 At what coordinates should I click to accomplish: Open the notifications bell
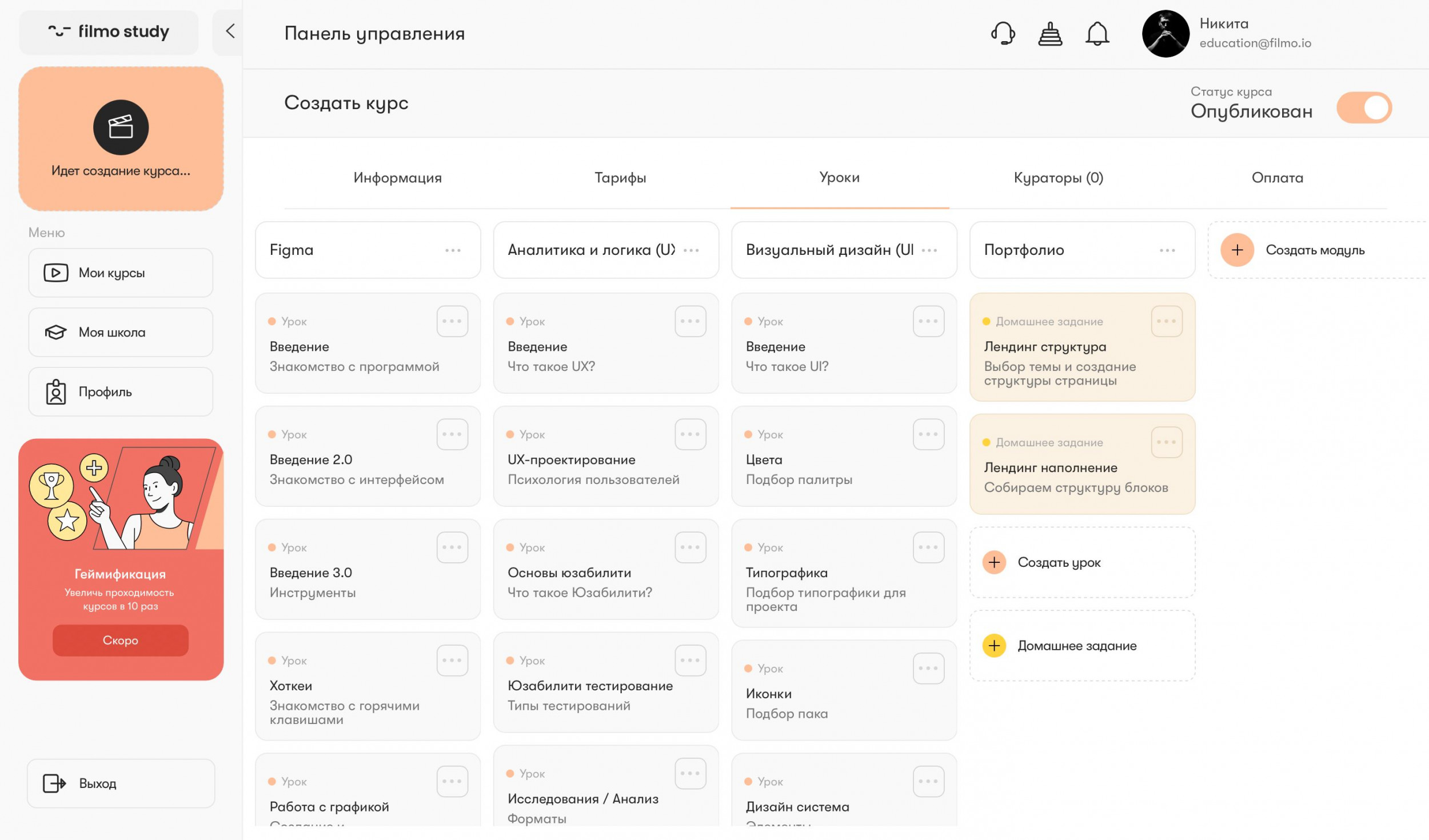click(x=1097, y=34)
